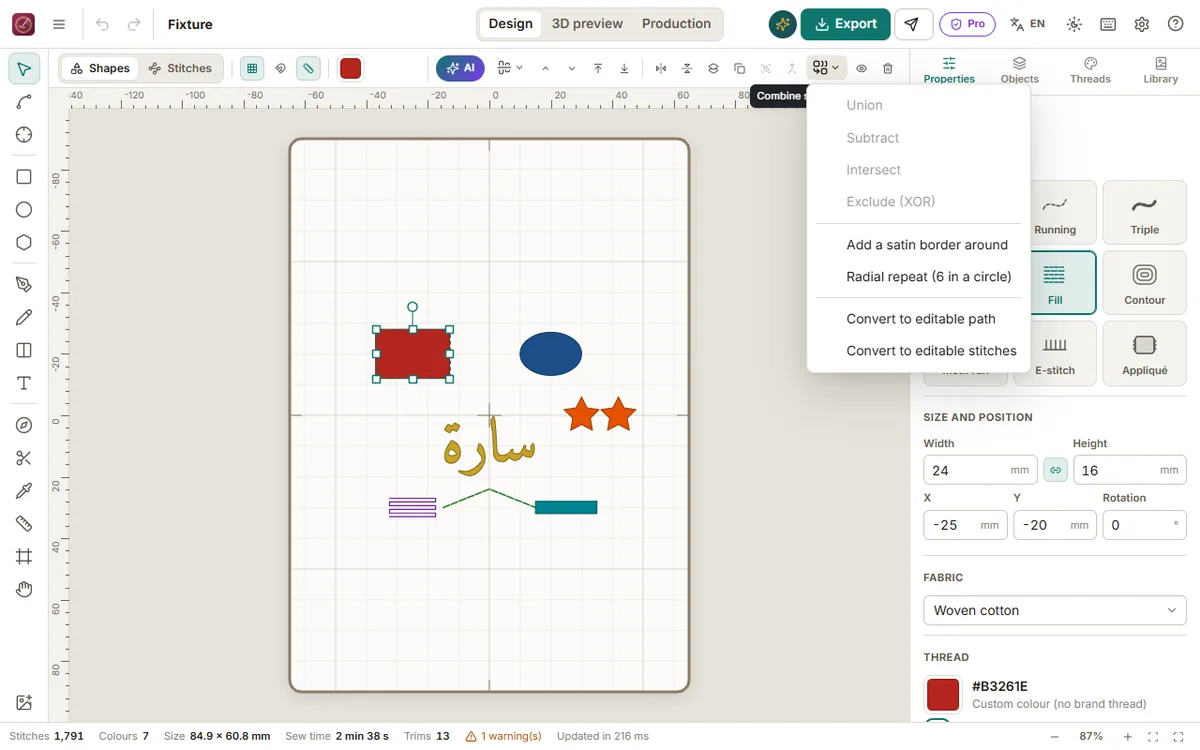This screenshot has width=1200, height=750.
Task: Toggle the aspect ratio lock link
Action: click(x=1055, y=470)
